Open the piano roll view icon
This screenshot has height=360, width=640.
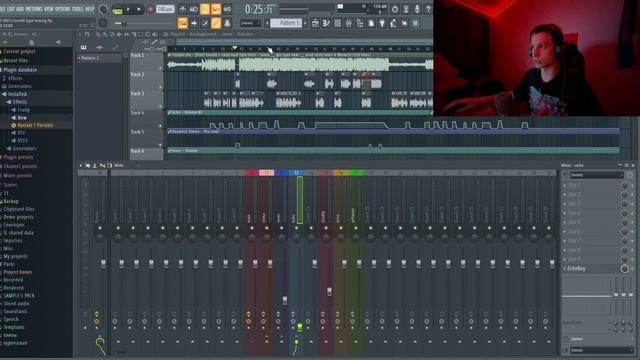pos(326,23)
